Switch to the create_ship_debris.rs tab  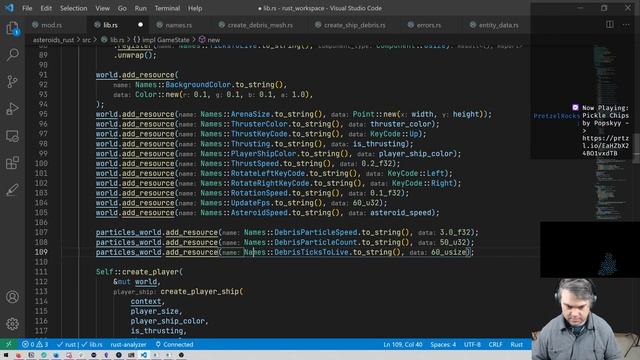[354, 25]
